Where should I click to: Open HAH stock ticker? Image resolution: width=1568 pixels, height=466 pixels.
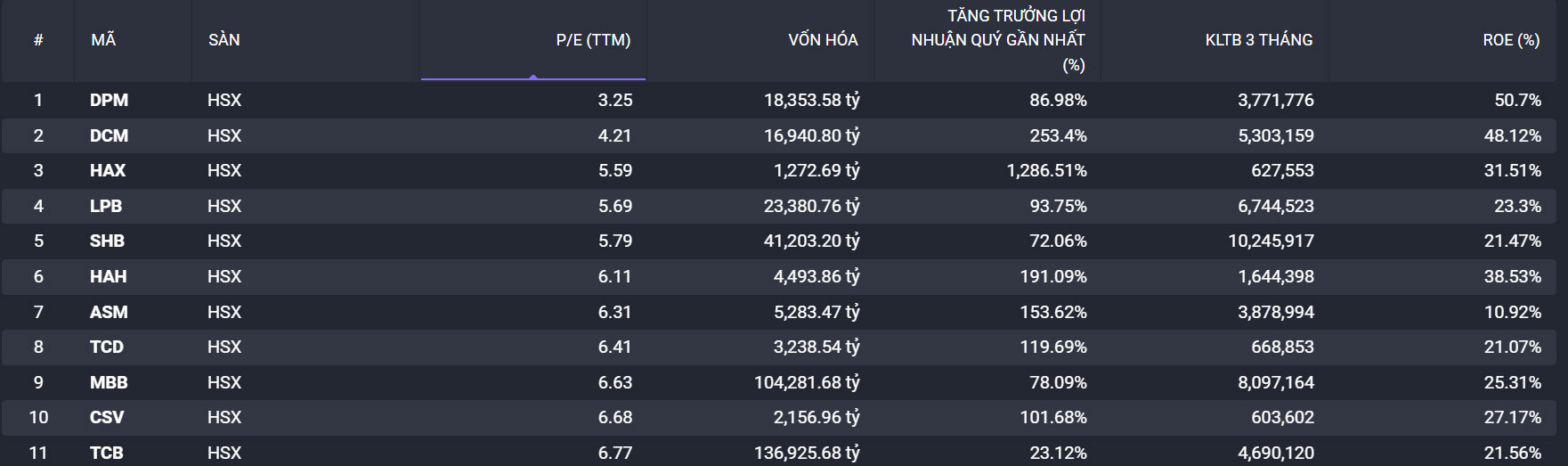pos(108,276)
